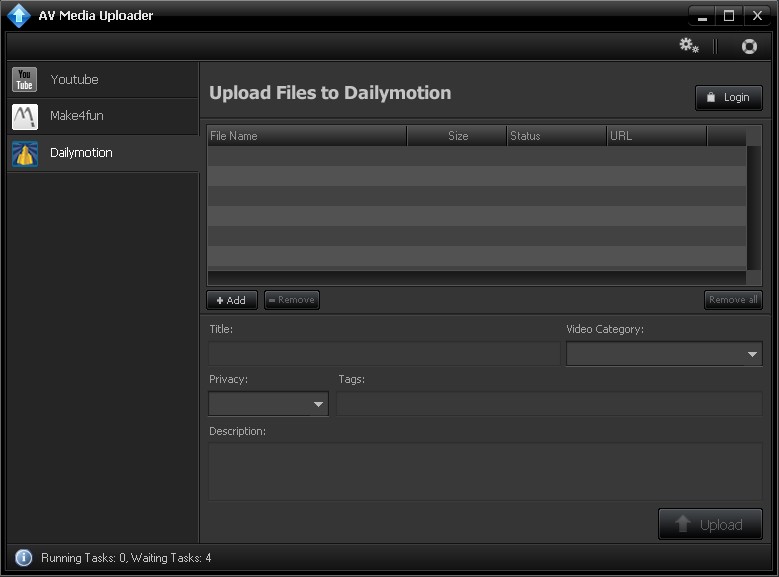Click the File Name column header
Image resolution: width=779 pixels, height=577 pixels.
pyautogui.click(x=306, y=136)
